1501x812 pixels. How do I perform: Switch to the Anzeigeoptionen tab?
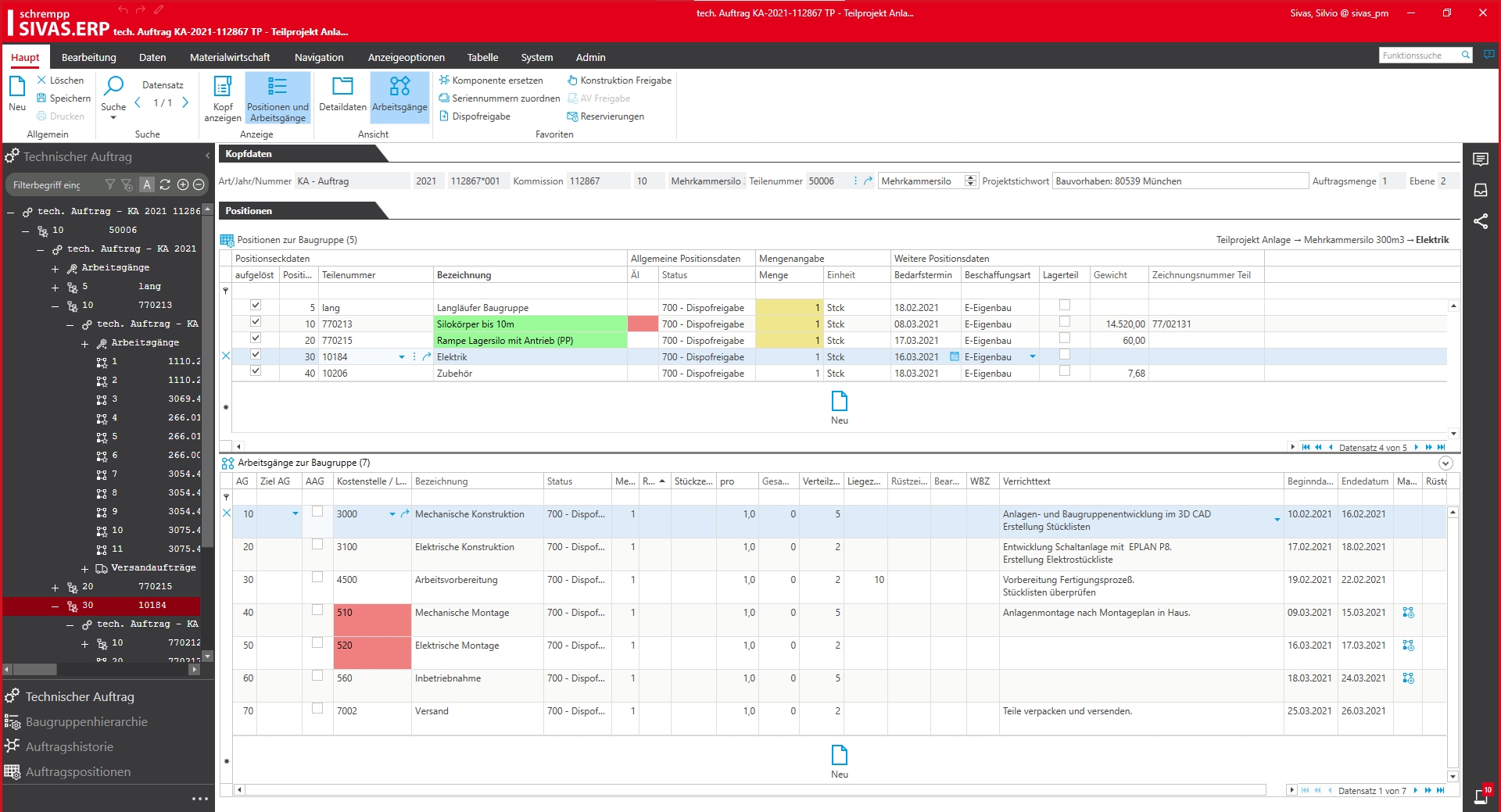tap(406, 57)
